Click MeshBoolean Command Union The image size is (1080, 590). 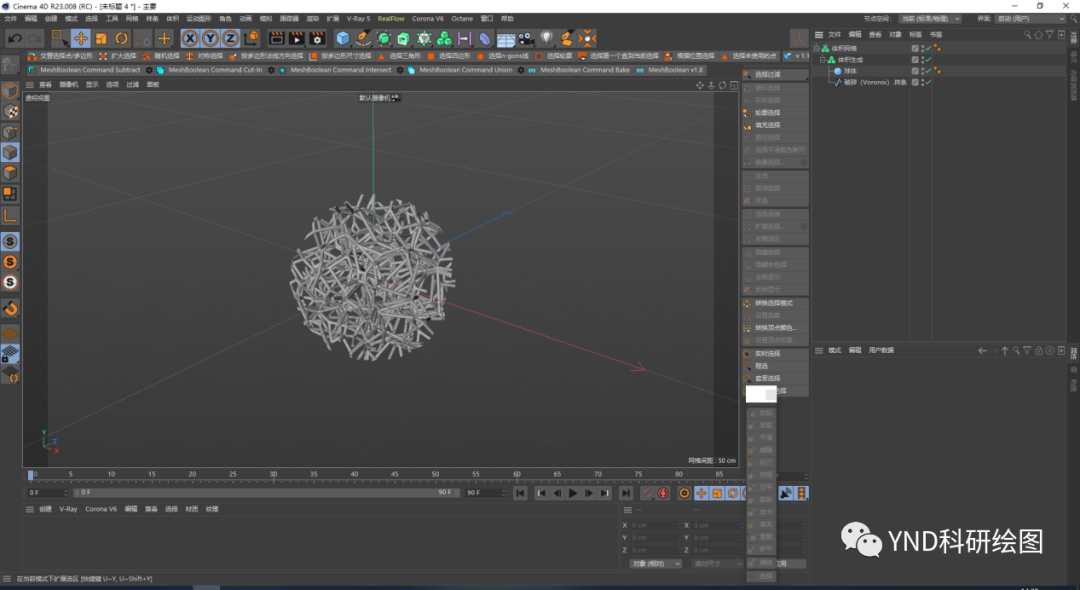pyautogui.click(x=466, y=70)
